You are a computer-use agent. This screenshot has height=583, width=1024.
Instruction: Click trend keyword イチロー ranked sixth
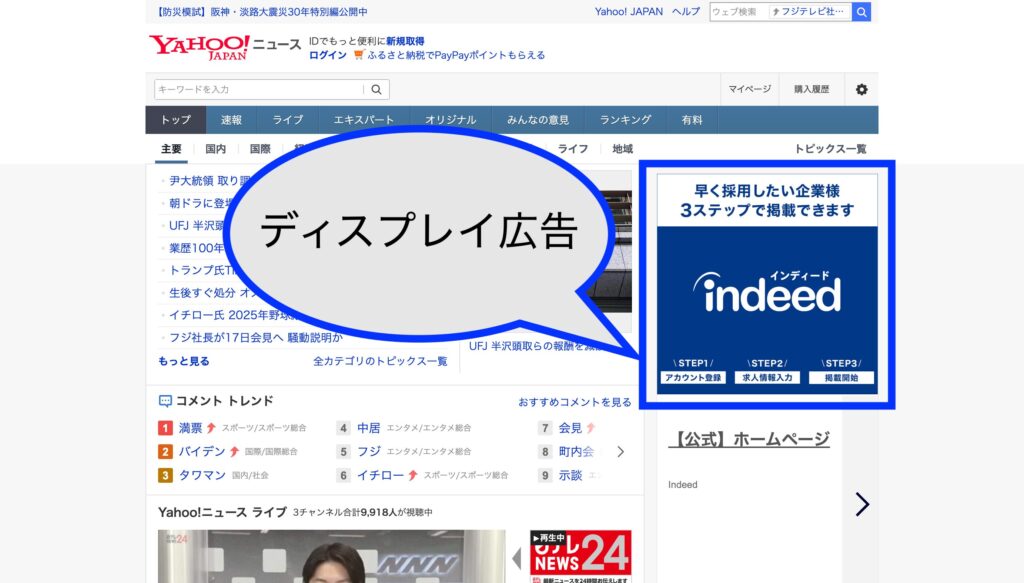click(380, 475)
